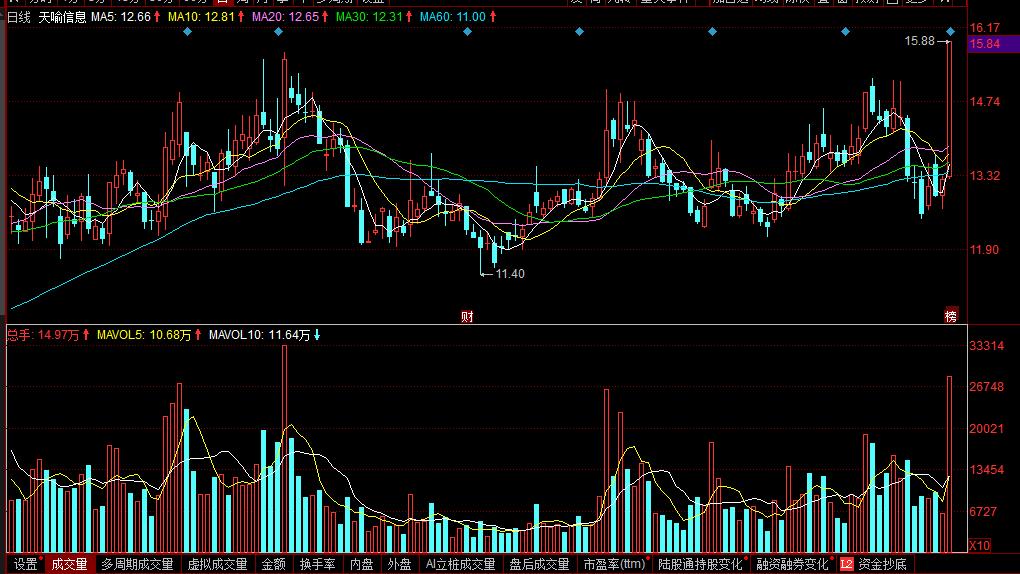Click the diamond marker beside the MA10 label

[187, 31]
